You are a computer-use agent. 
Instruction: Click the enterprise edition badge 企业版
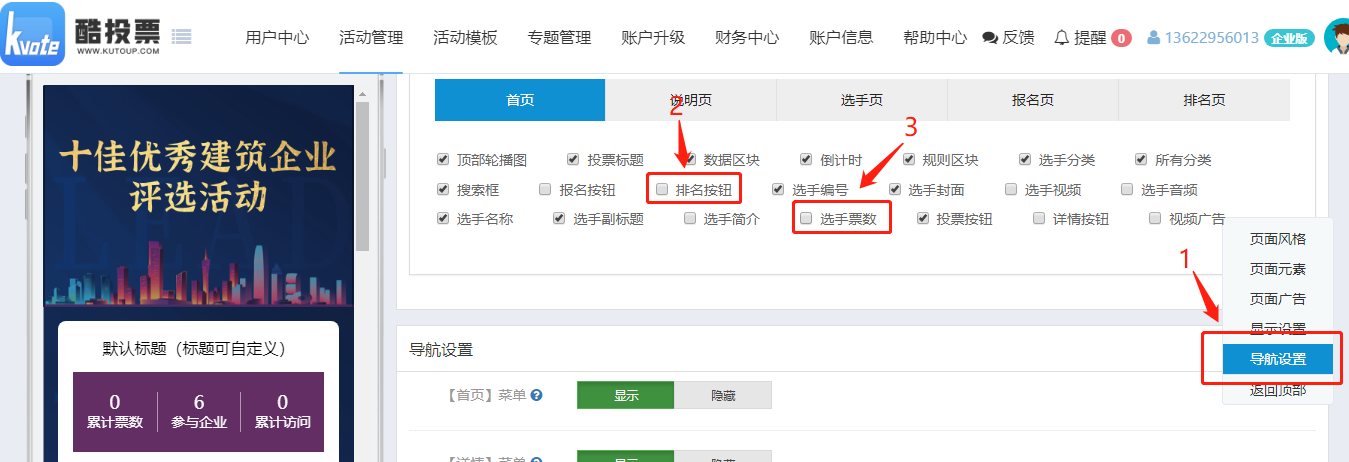(x=1290, y=38)
